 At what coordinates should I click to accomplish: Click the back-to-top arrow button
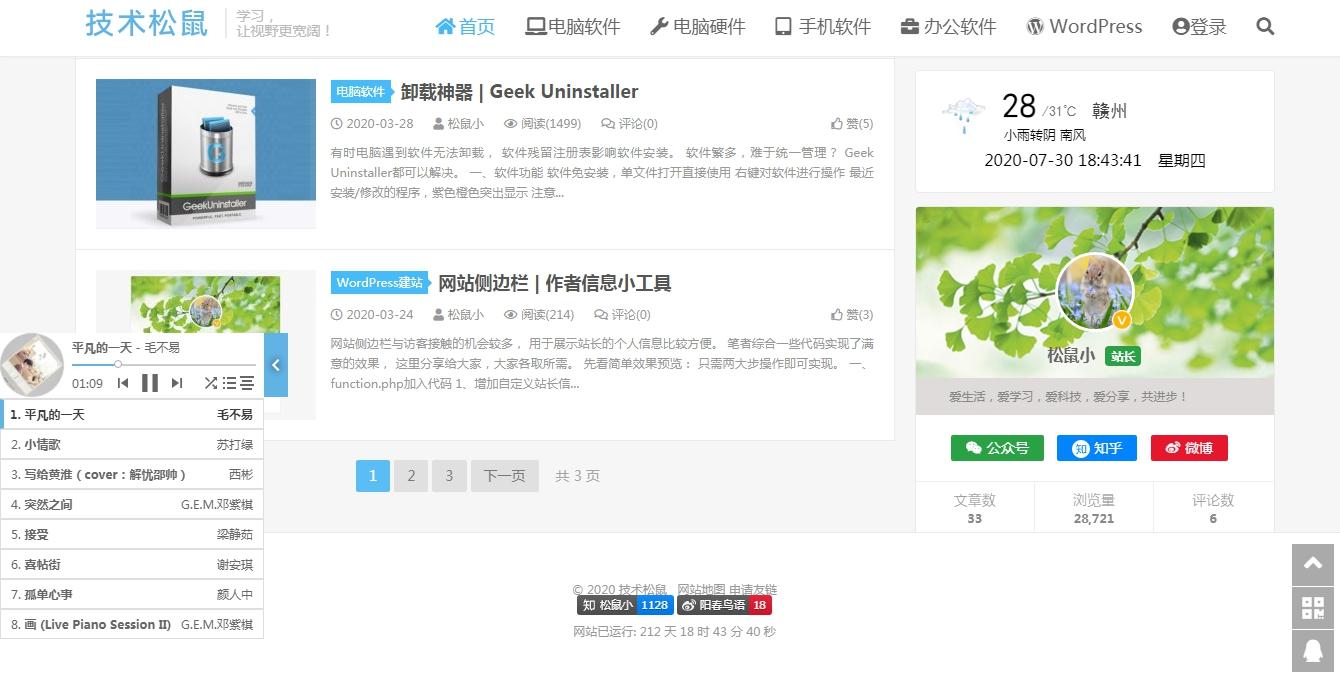(x=1312, y=565)
